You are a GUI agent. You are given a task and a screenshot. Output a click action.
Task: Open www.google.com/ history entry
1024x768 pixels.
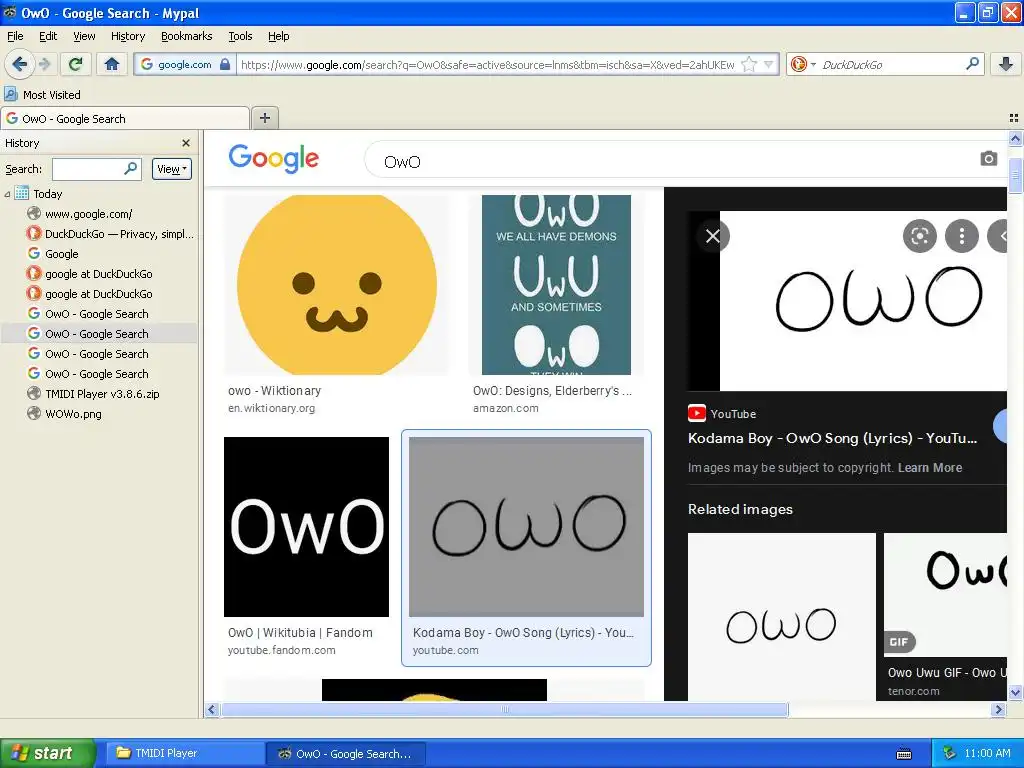pyautogui.click(x=88, y=214)
